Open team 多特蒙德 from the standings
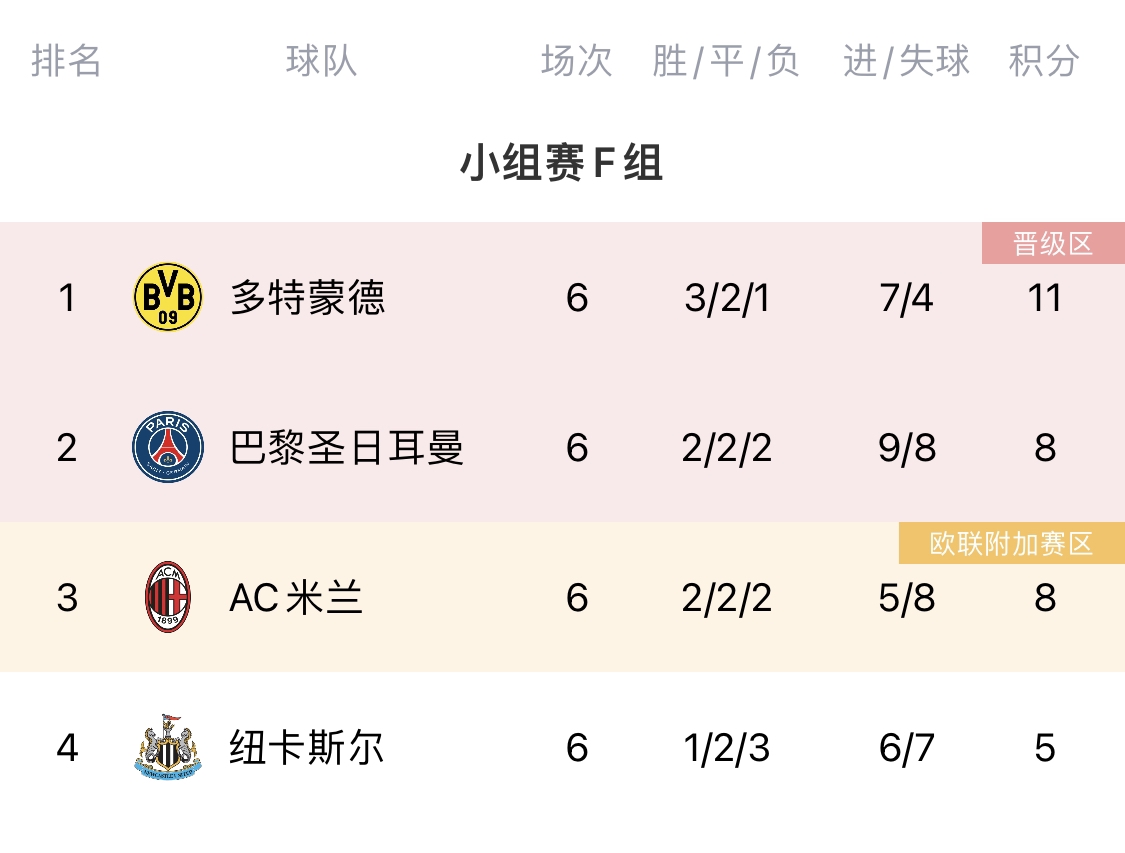Screen dimensions: 1125x853 pos(307,298)
